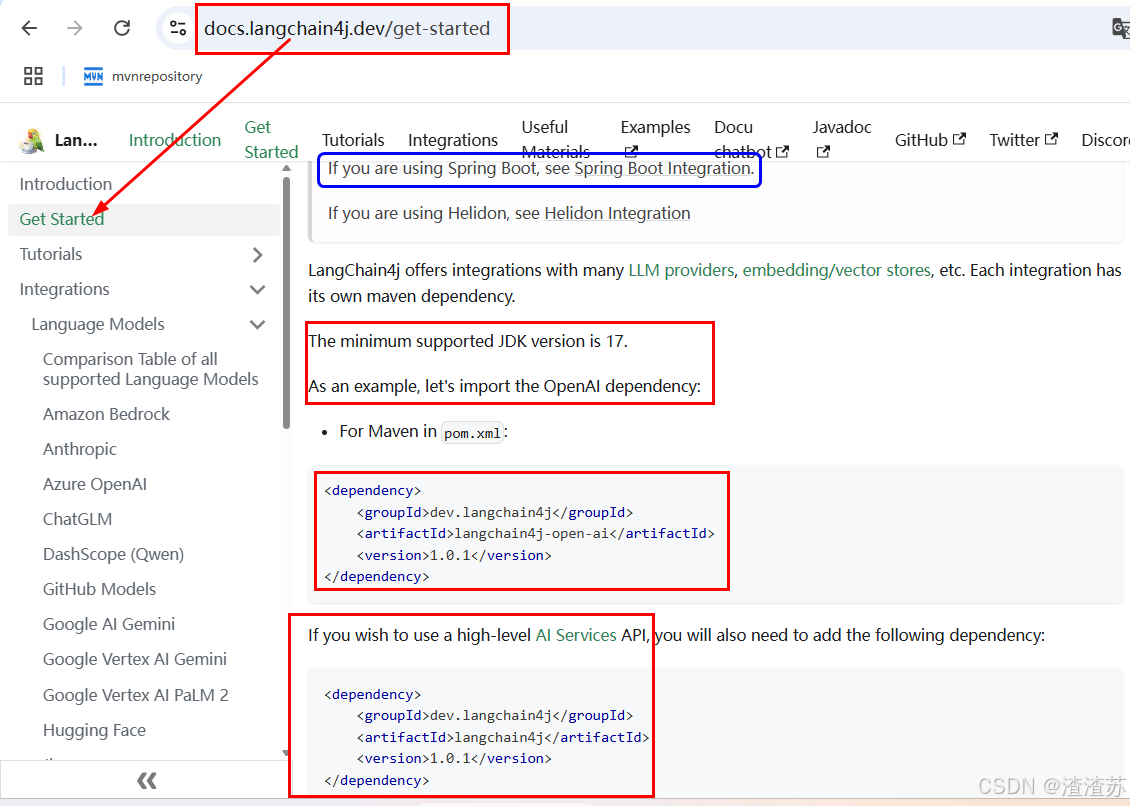Reload the page with refresh icon

(122, 28)
